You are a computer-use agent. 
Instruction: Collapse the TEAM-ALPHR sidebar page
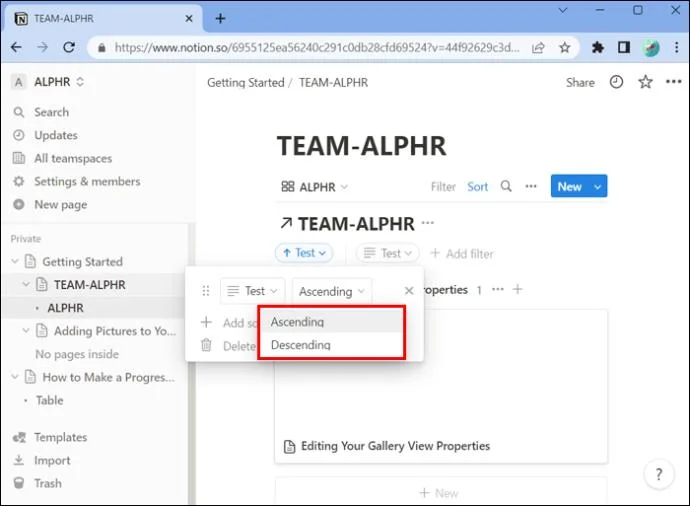(26, 284)
